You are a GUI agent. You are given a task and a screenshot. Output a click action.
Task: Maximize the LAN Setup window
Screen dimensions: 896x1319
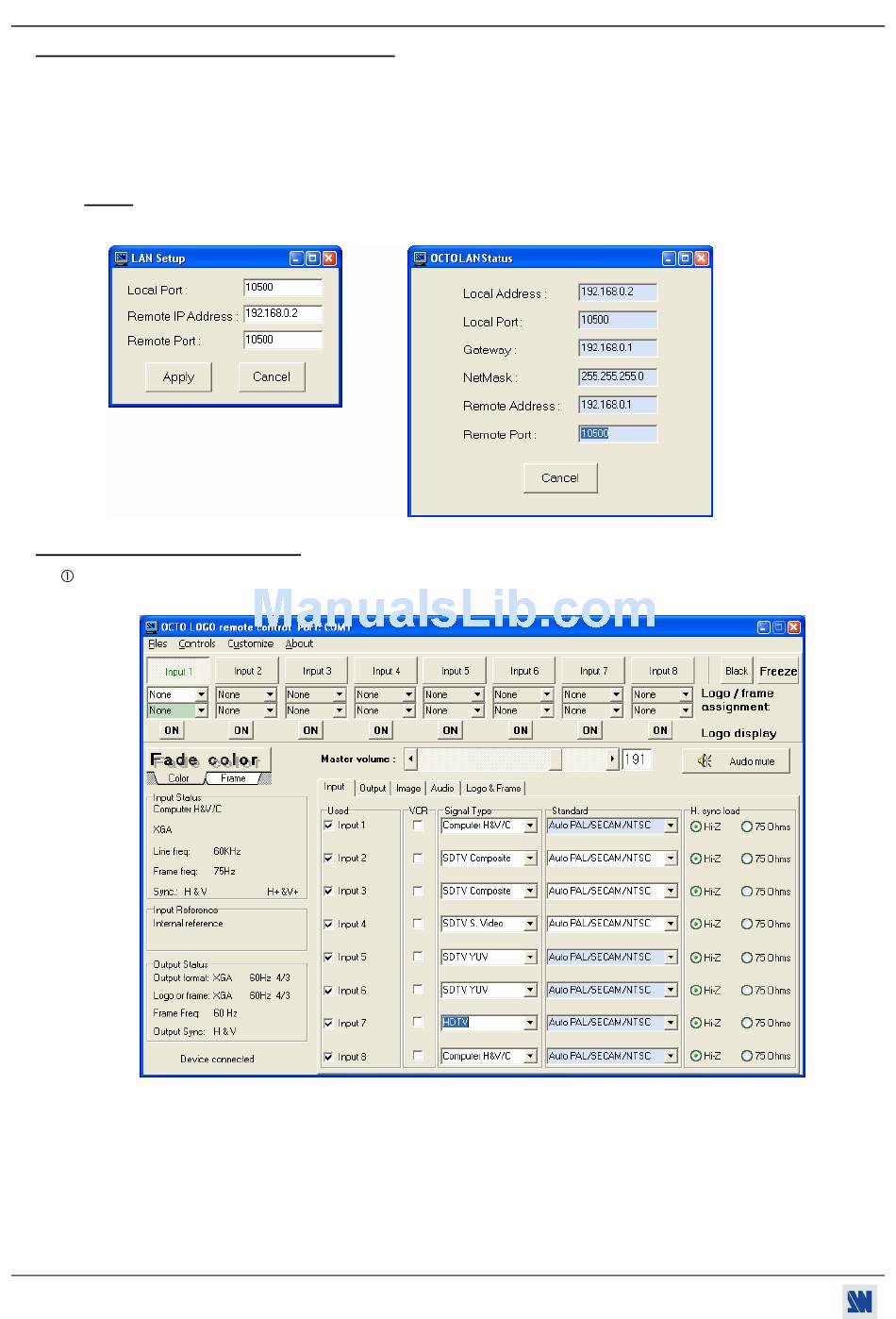click(x=312, y=258)
